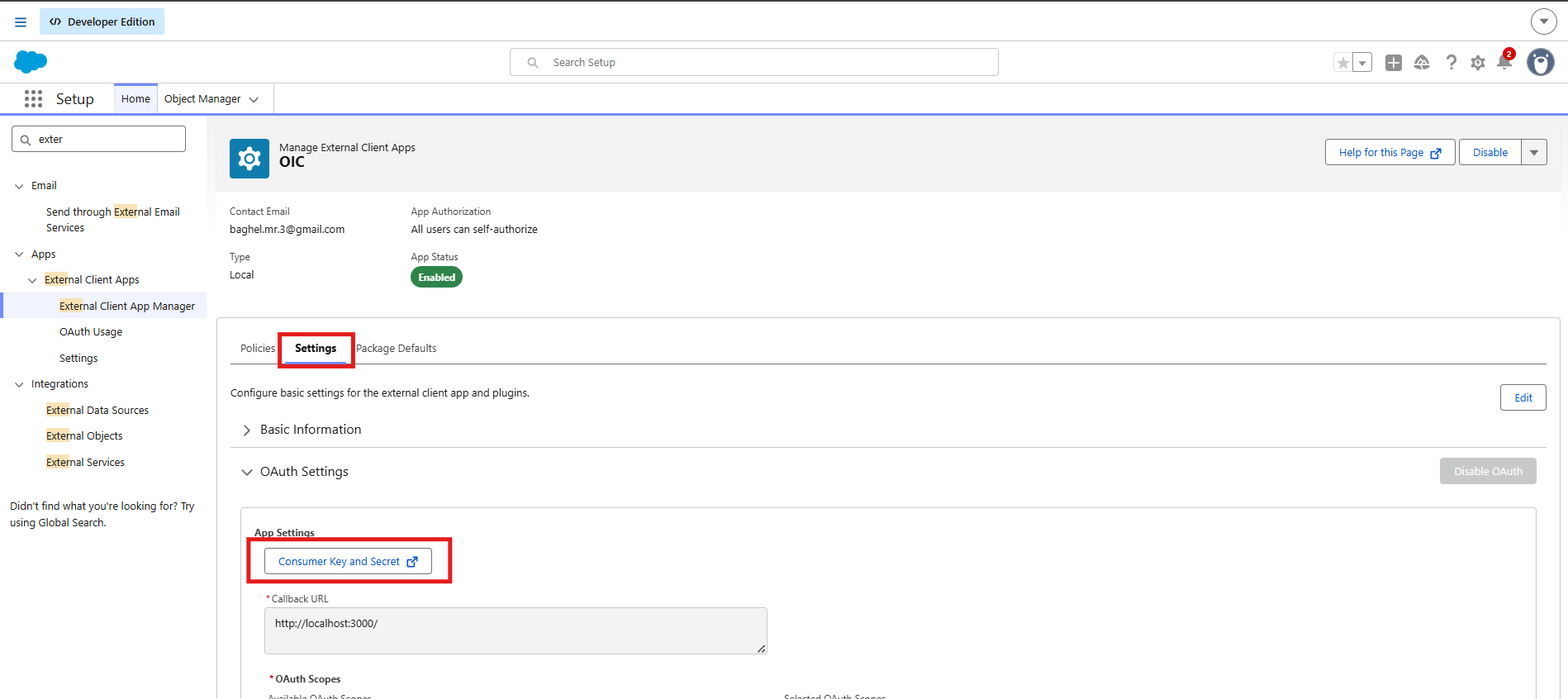The width and height of the screenshot is (1568, 699).
Task: Open External Objects in sidebar
Action: [84, 436]
